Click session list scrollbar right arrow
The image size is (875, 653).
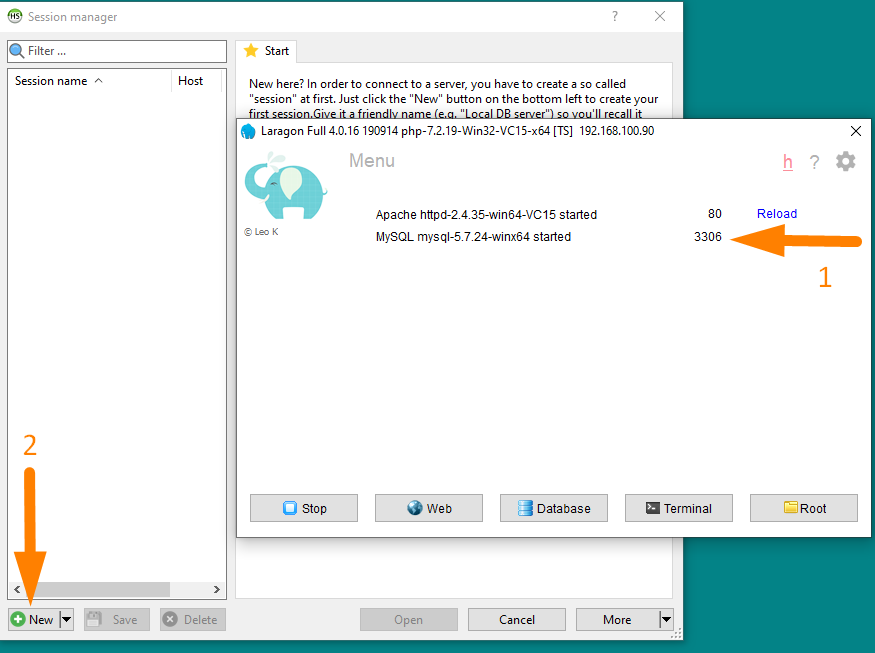(x=217, y=589)
